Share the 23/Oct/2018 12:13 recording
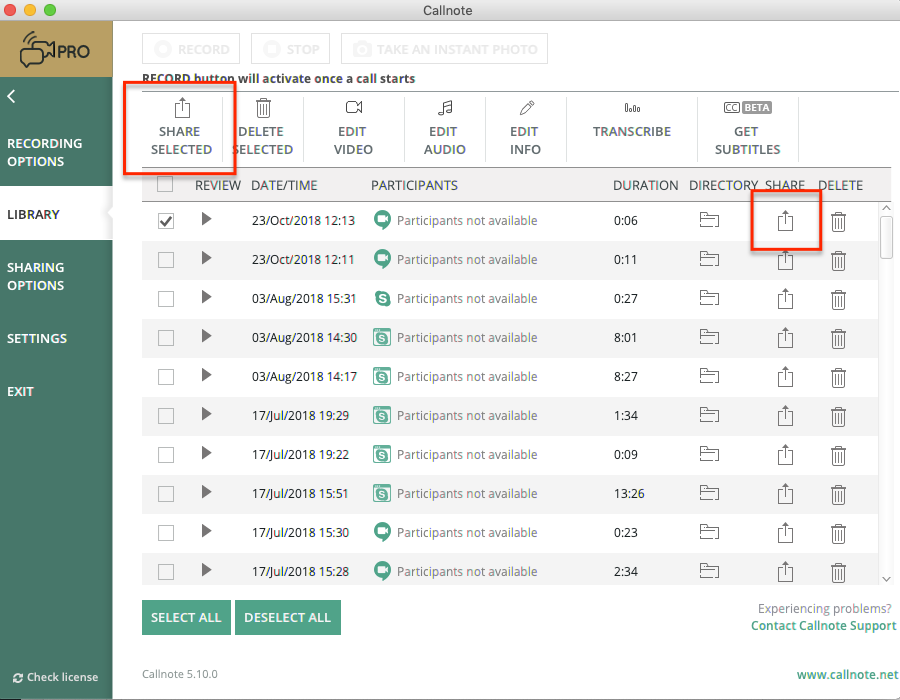Image resolution: width=900 pixels, height=700 pixels. pyautogui.click(x=785, y=221)
